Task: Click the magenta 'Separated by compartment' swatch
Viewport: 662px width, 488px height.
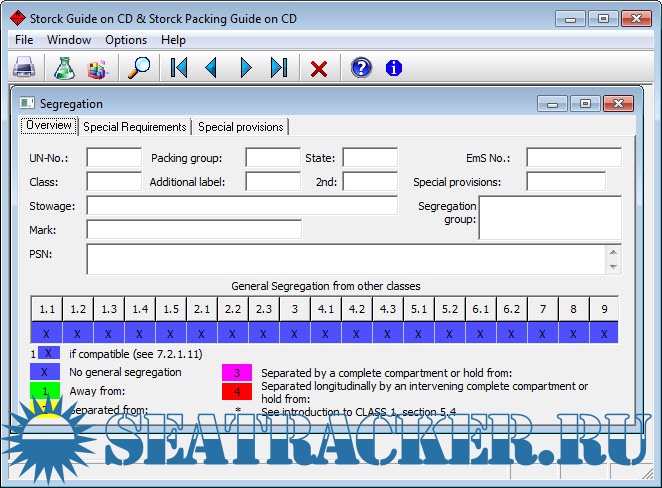Action: coord(237,373)
